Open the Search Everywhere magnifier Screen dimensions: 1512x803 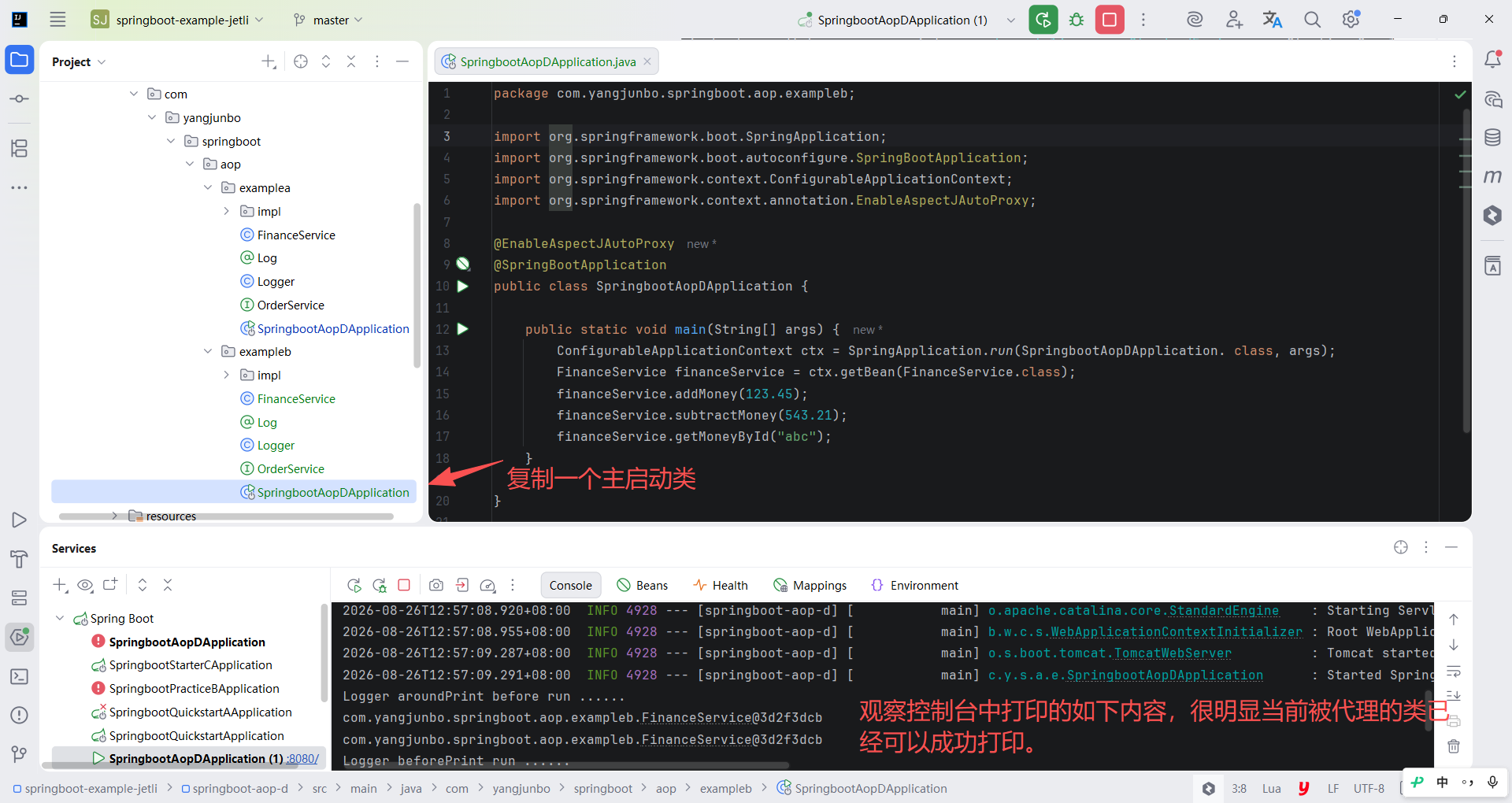(1312, 20)
